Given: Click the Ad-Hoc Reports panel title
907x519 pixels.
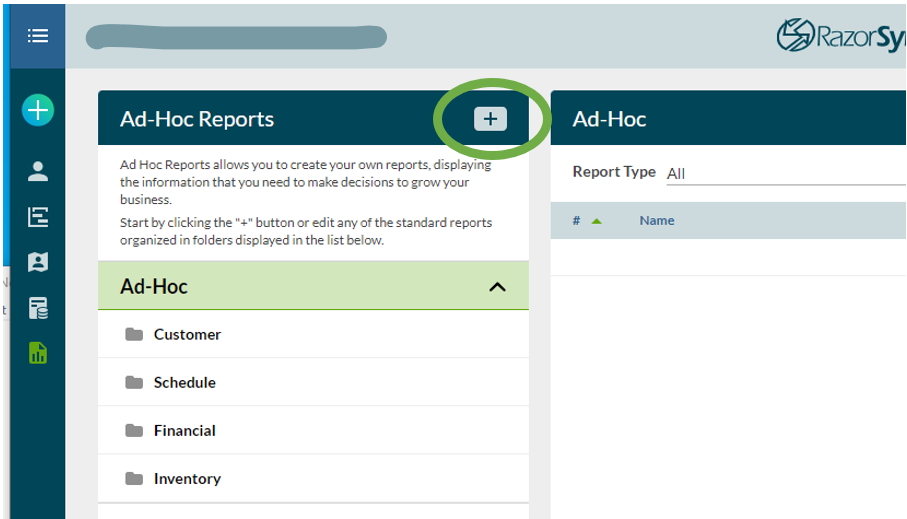Looking at the screenshot, I should (197, 119).
